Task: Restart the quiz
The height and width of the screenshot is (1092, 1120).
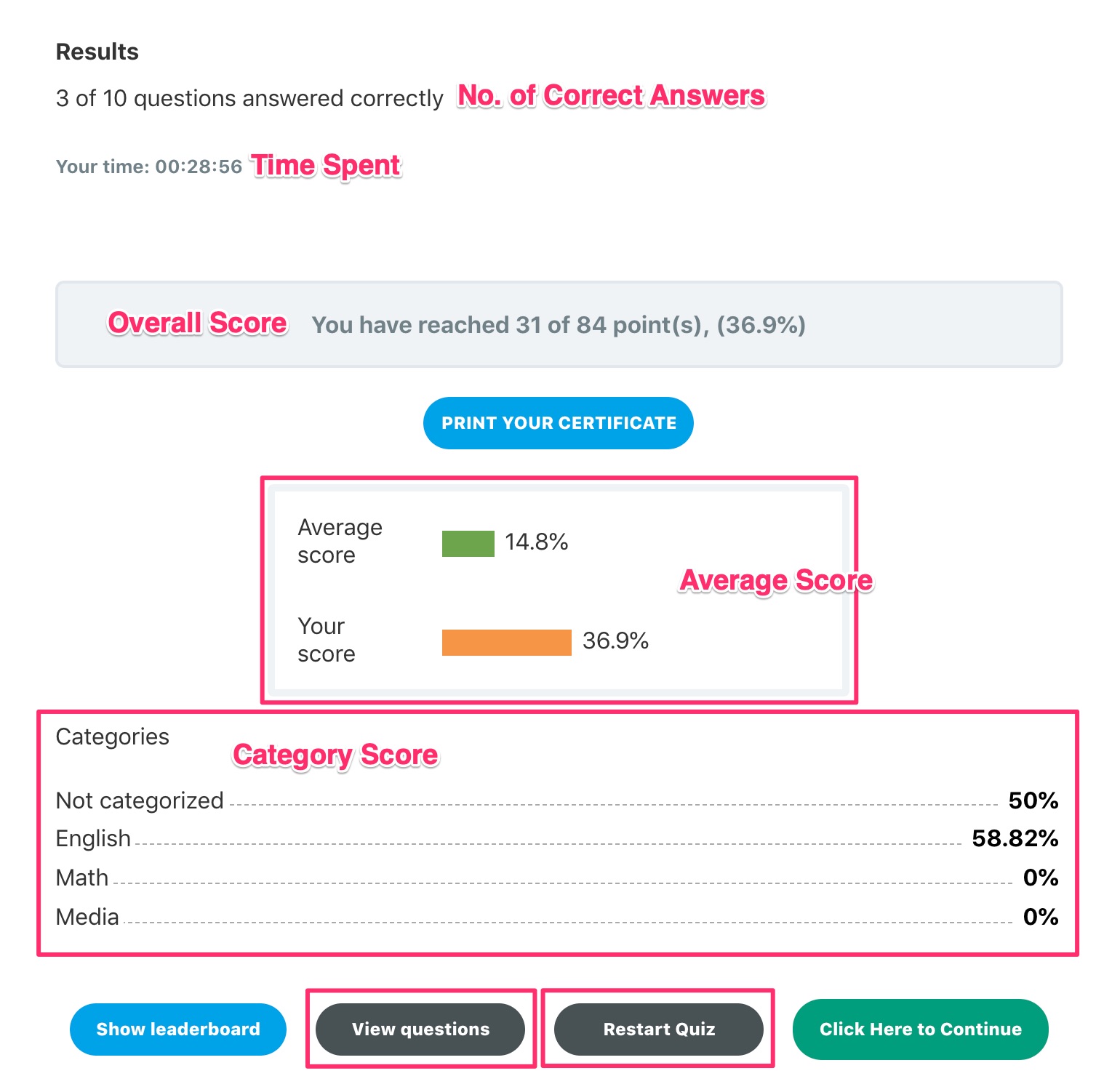Action: tap(659, 1029)
